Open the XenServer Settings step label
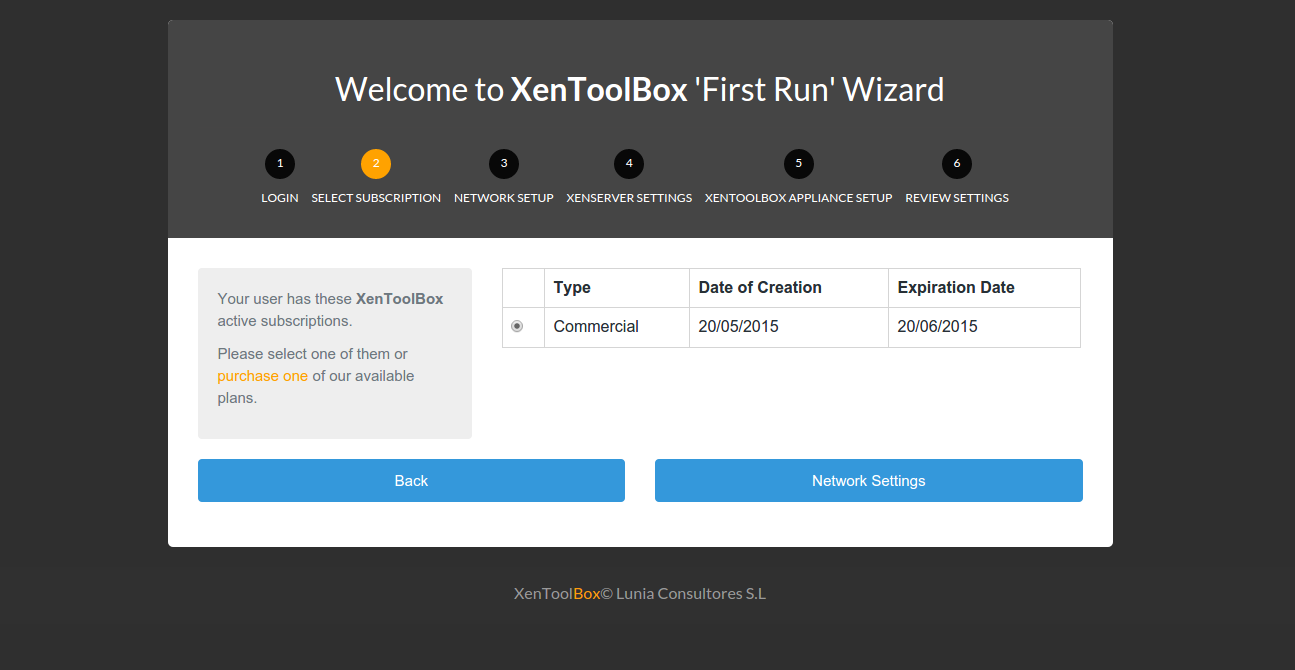The width and height of the screenshot is (1295, 670). (629, 198)
